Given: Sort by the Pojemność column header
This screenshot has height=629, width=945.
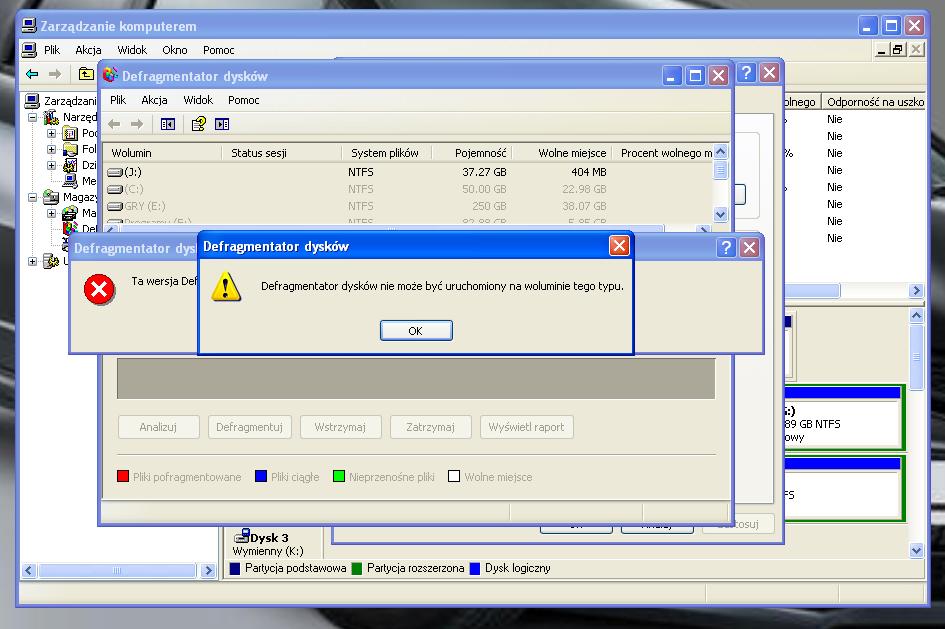Looking at the screenshot, I should 474,153.
